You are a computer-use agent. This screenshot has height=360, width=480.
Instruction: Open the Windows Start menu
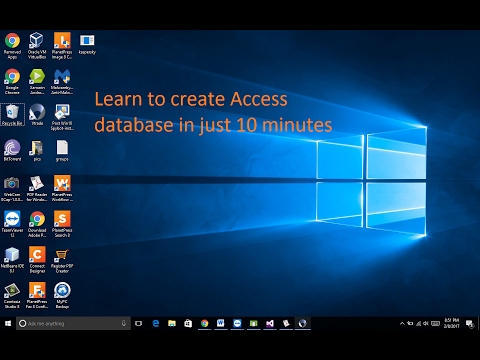(8, 323)
